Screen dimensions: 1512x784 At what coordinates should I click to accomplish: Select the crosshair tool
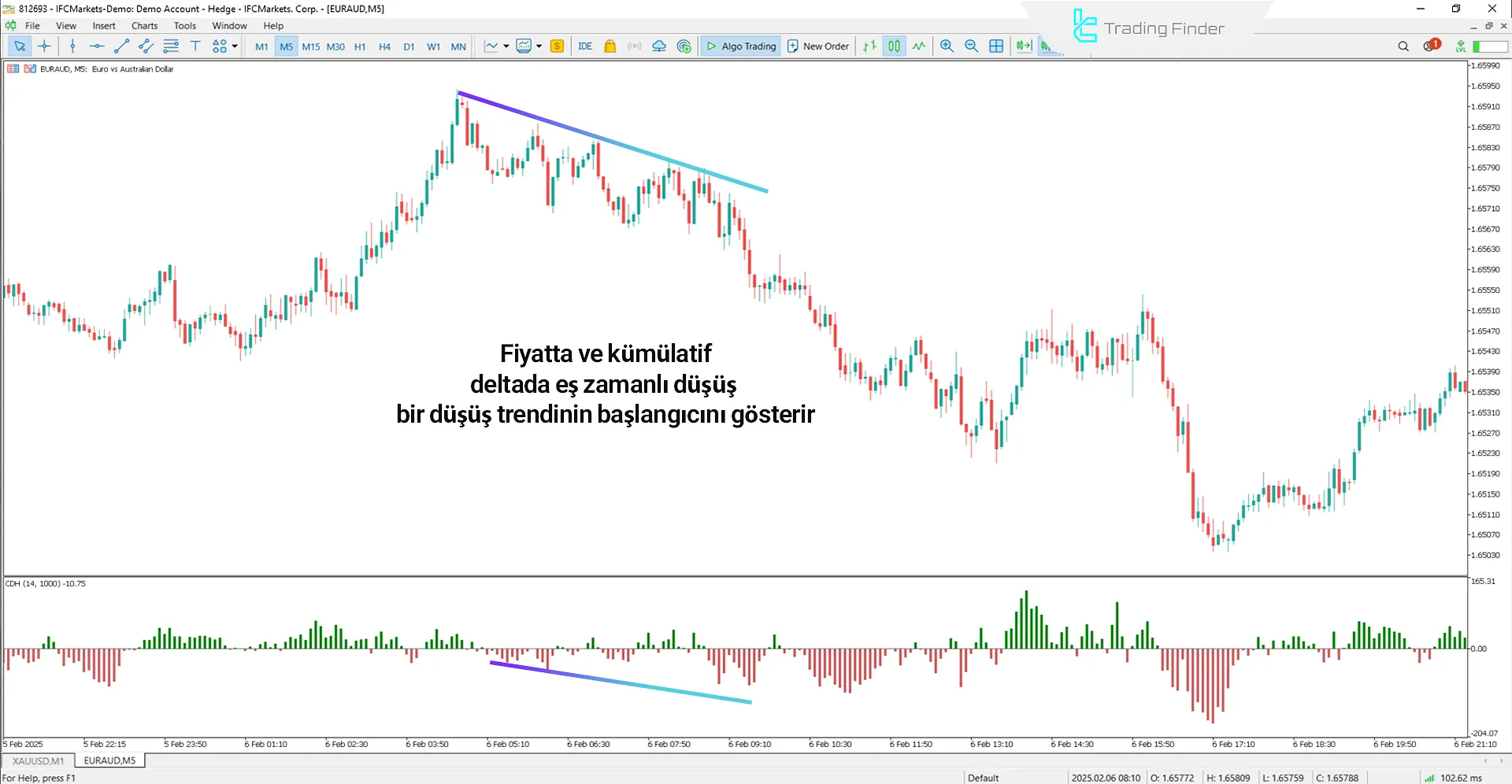[x=44, y=46]
